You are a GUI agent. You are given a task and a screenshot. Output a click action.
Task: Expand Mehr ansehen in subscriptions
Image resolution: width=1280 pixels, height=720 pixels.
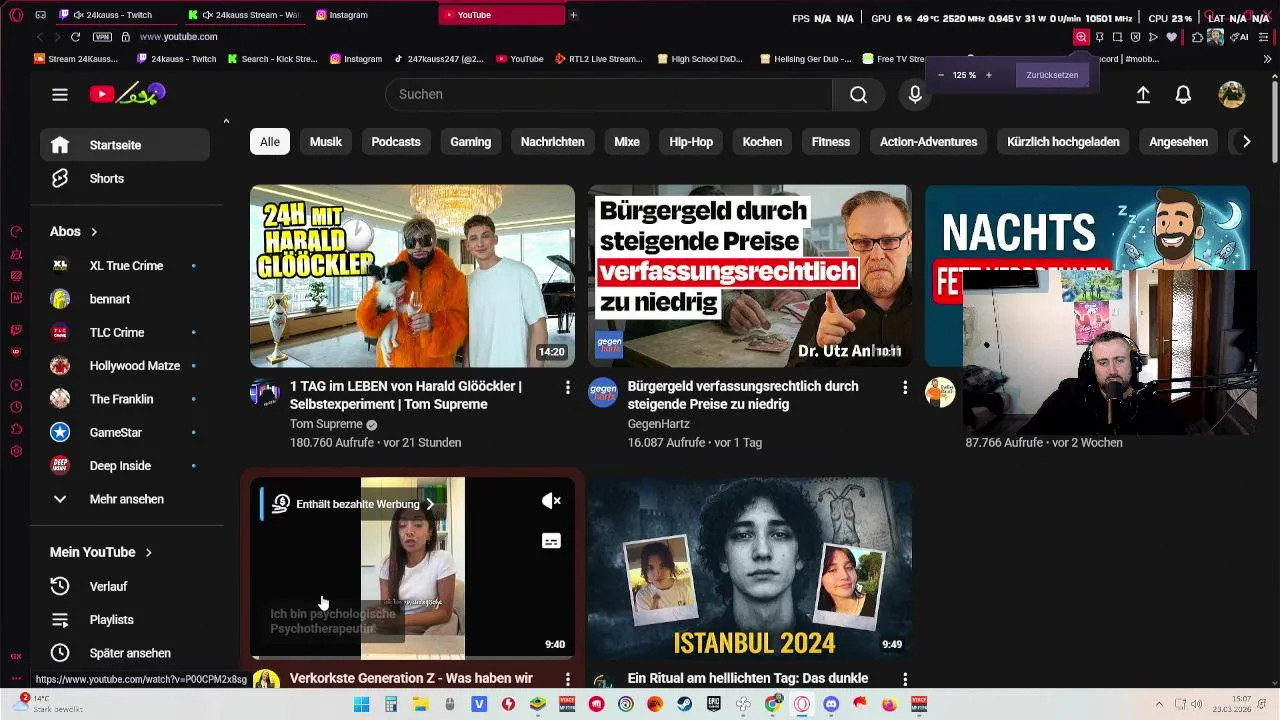pos(125,499)
